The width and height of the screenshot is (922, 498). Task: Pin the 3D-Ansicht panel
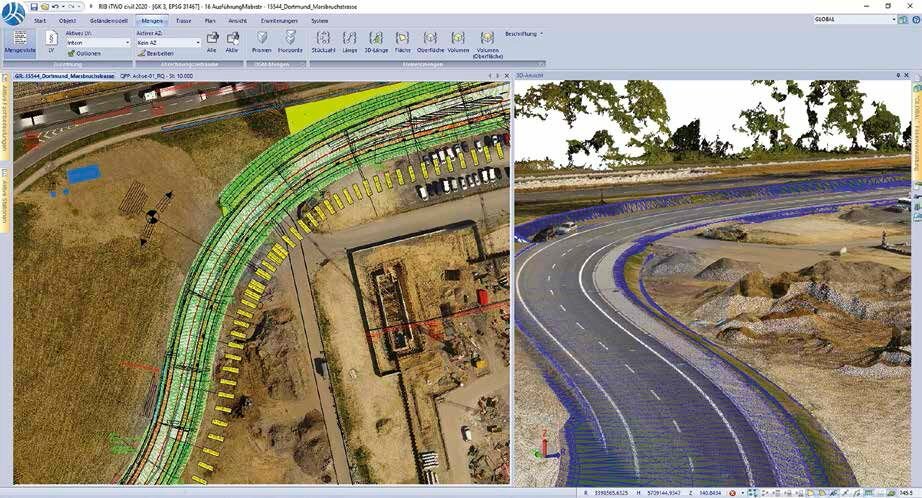point(898,76)
